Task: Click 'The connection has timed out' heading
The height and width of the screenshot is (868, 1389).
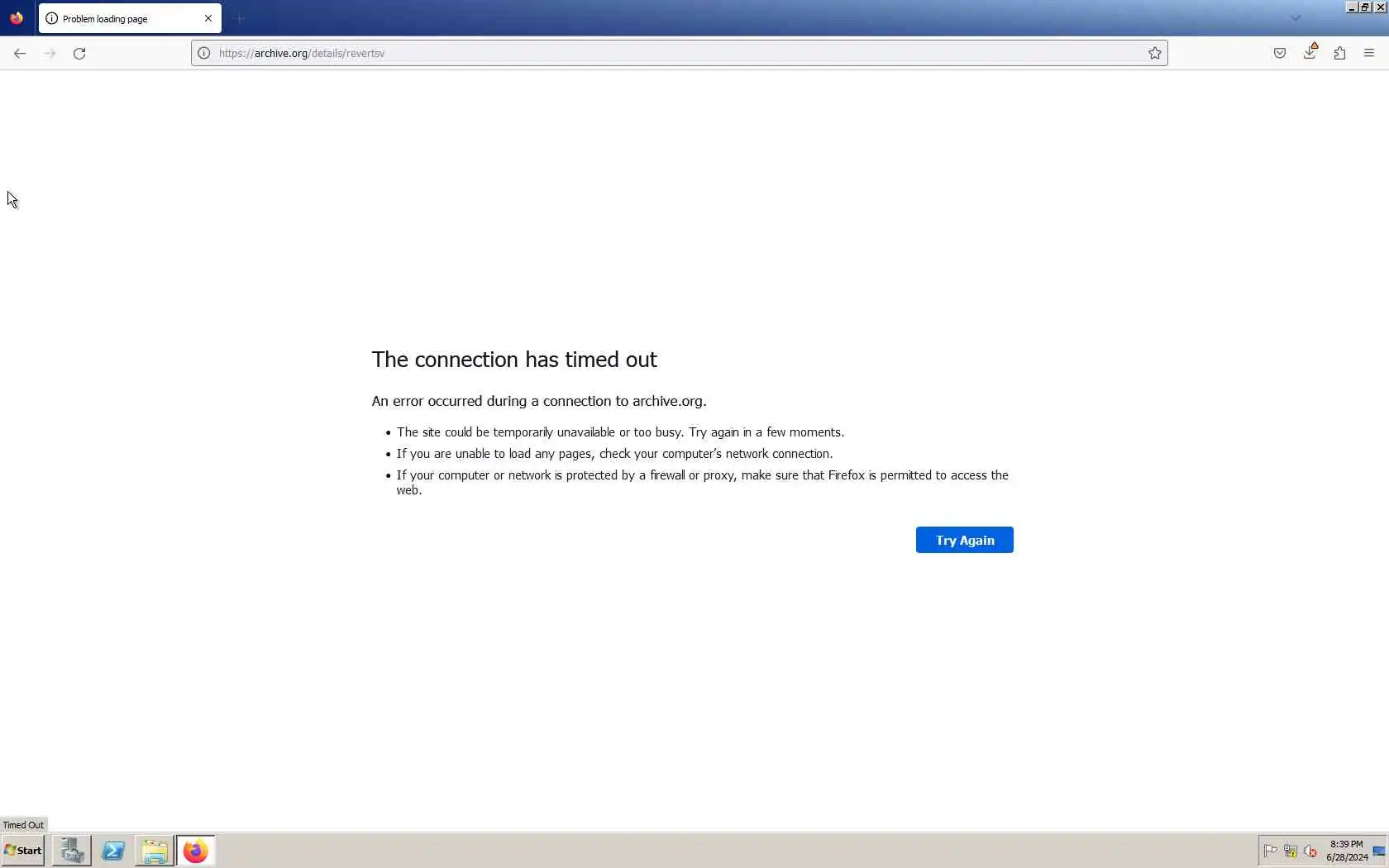Action: tap(514, 360)
